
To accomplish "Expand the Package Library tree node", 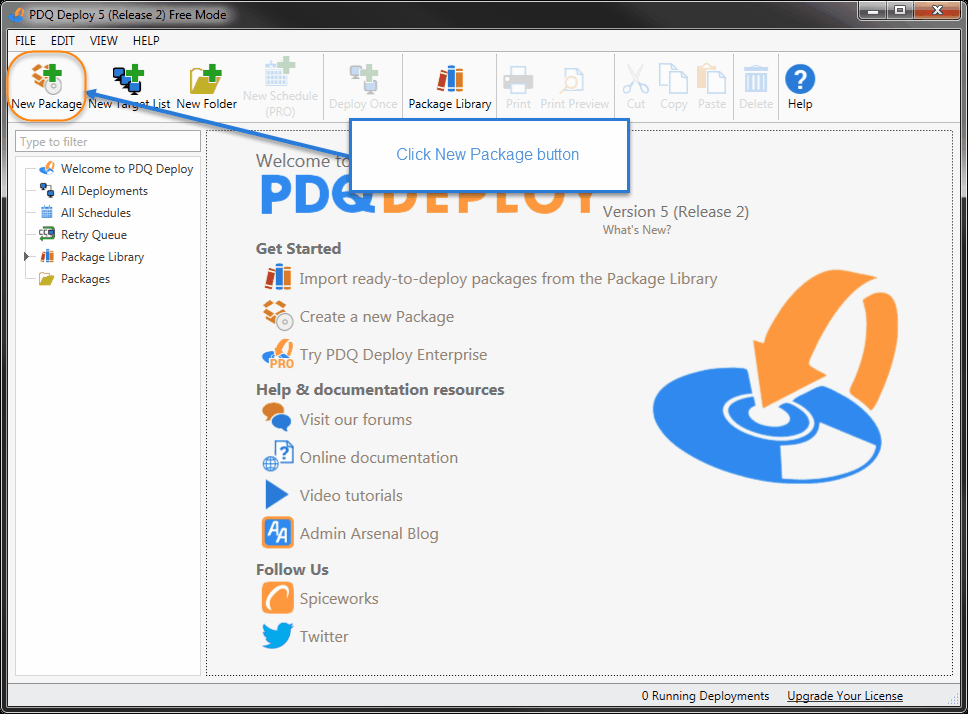I will (x=27, y=256).
